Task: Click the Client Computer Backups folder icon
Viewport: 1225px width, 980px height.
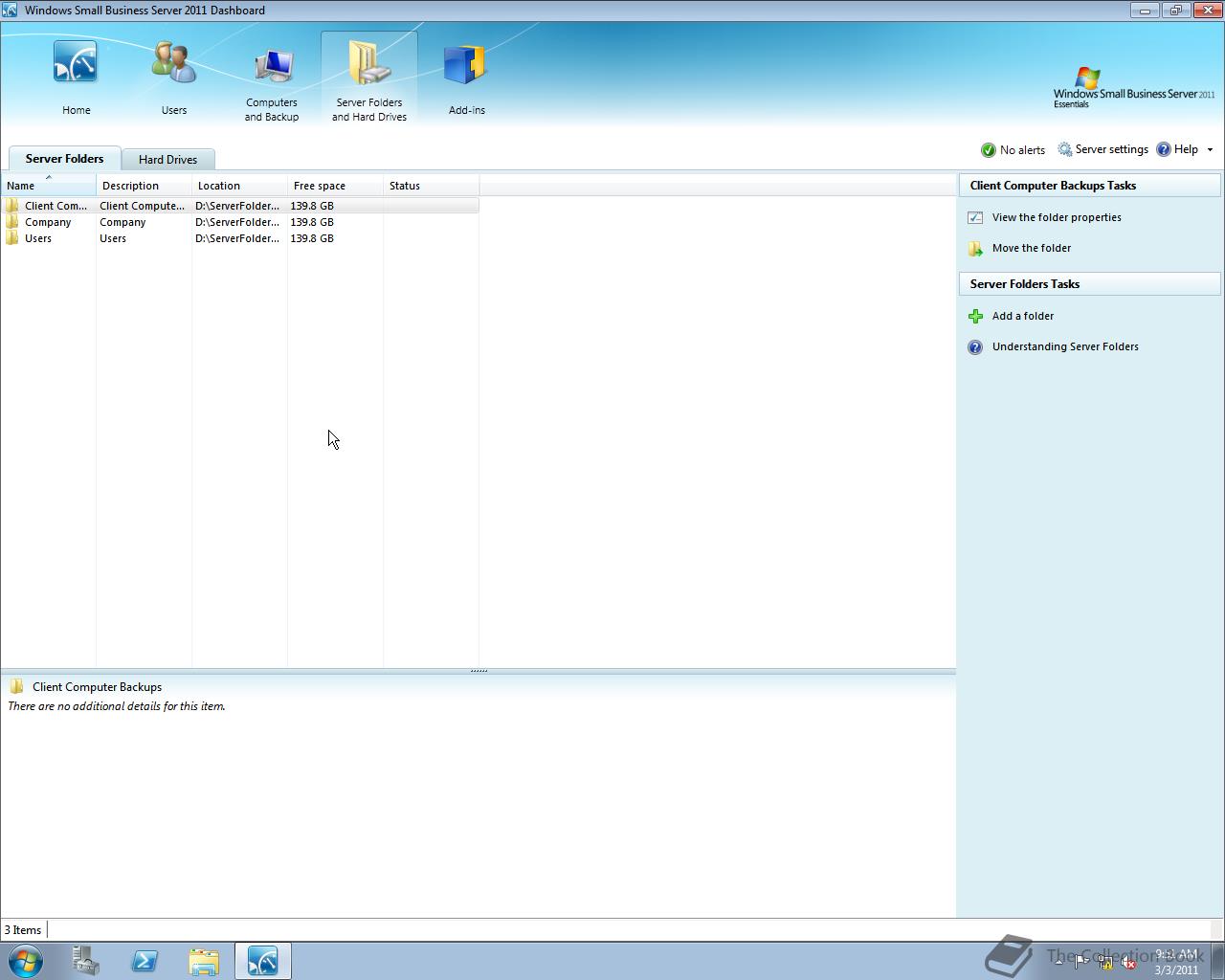Action: click(x=11, y=206)
